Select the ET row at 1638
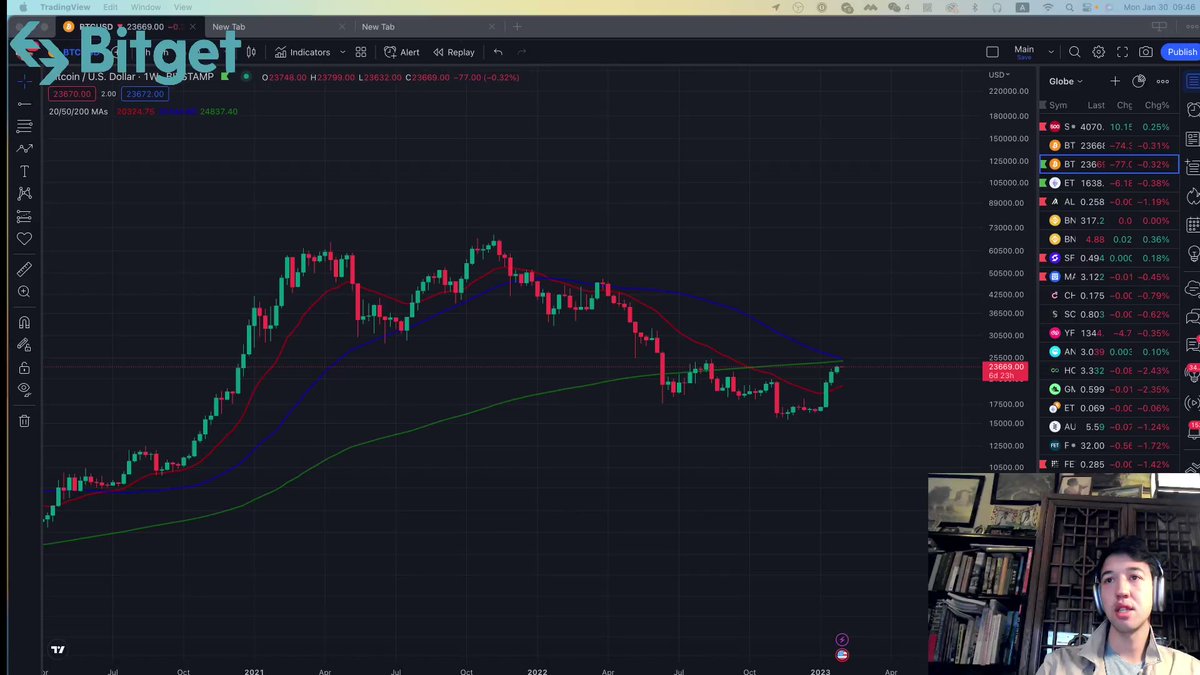 pyautogui.click(x=1108, y=183)
